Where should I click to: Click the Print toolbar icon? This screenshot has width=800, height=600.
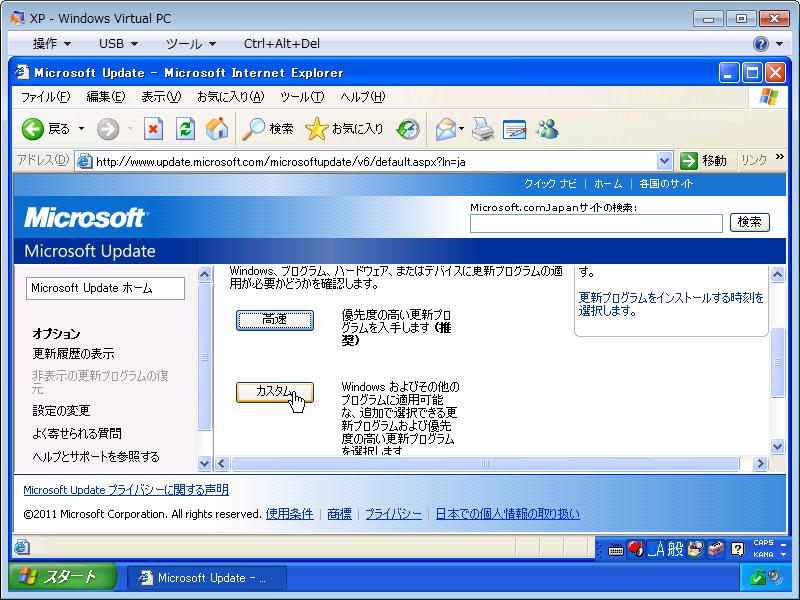483,129
